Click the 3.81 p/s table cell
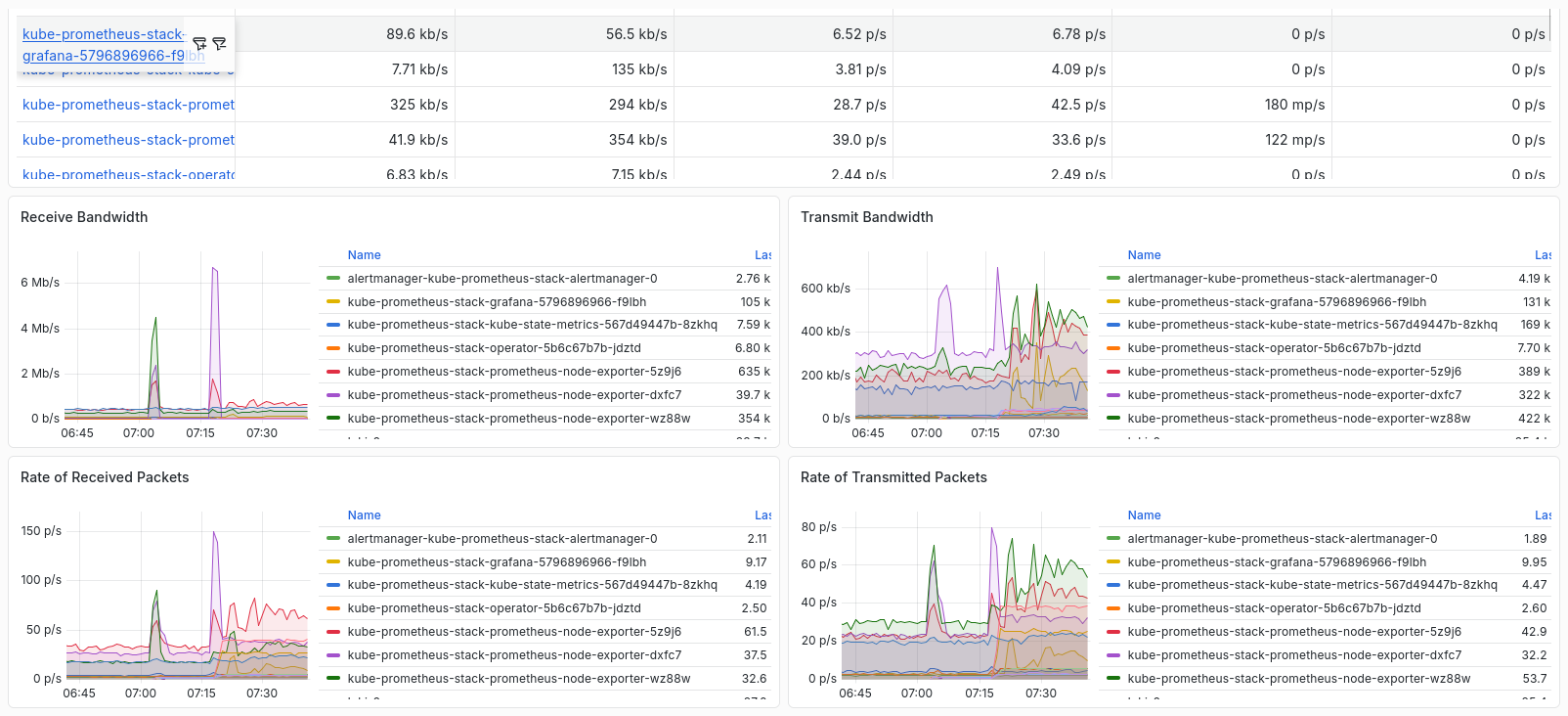 click(783, 69)
